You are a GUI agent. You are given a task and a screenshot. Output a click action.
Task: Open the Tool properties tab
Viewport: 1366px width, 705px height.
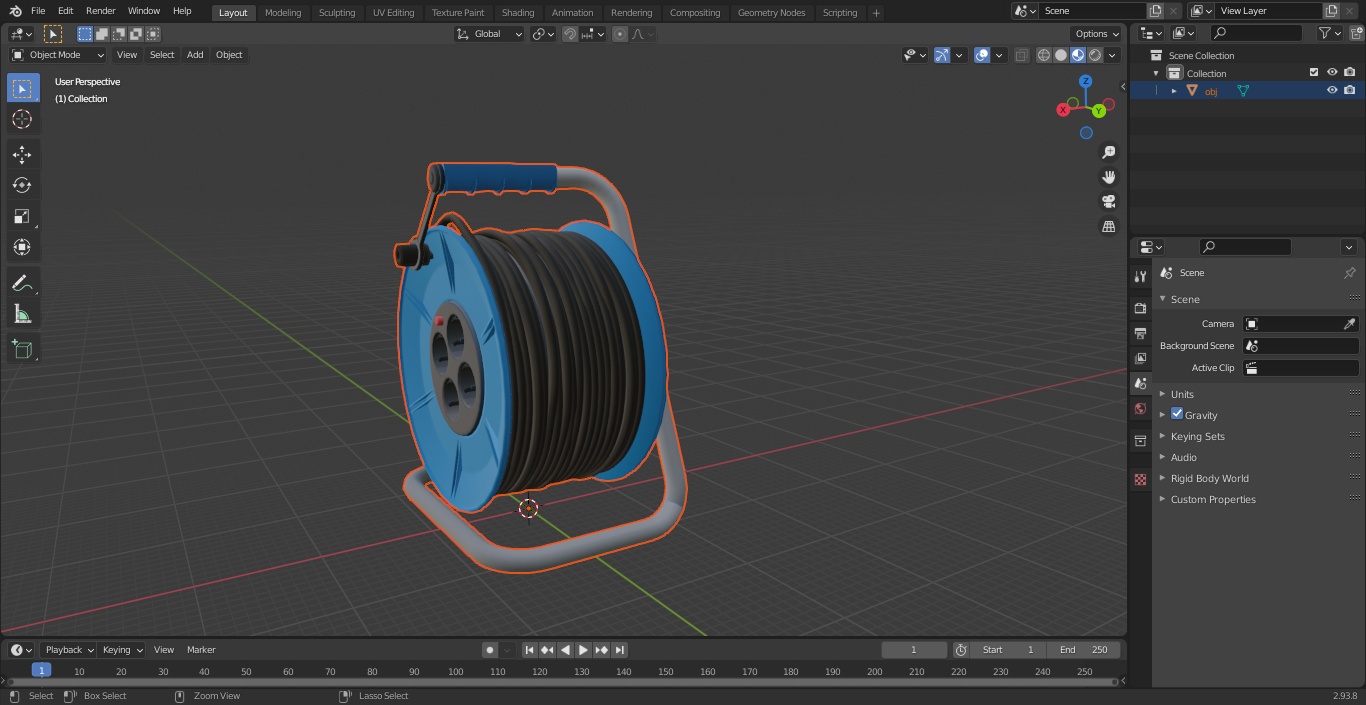[x=1140, y=277]
